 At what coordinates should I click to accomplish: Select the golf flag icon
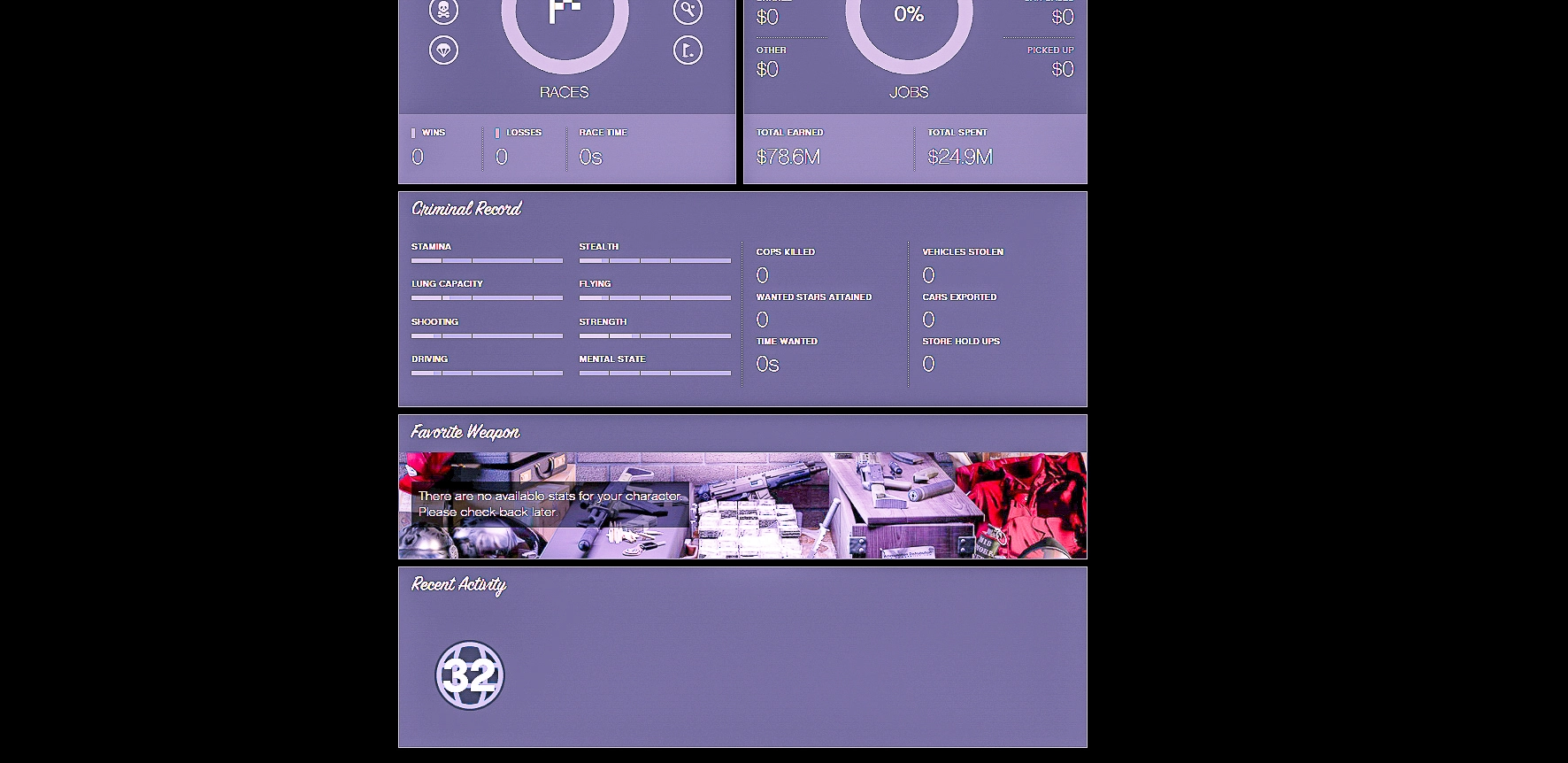(688, 50)
